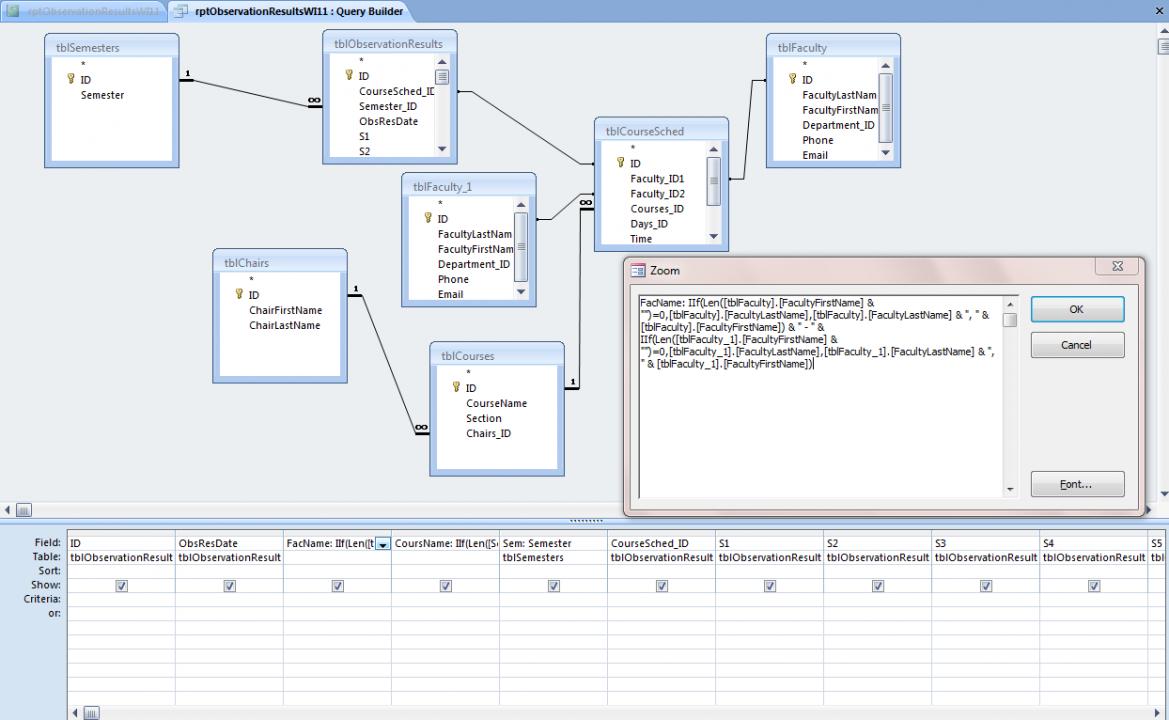
Task: Select ObsResDate field in tblObservationResults
Action: click(x=388, y=121)
